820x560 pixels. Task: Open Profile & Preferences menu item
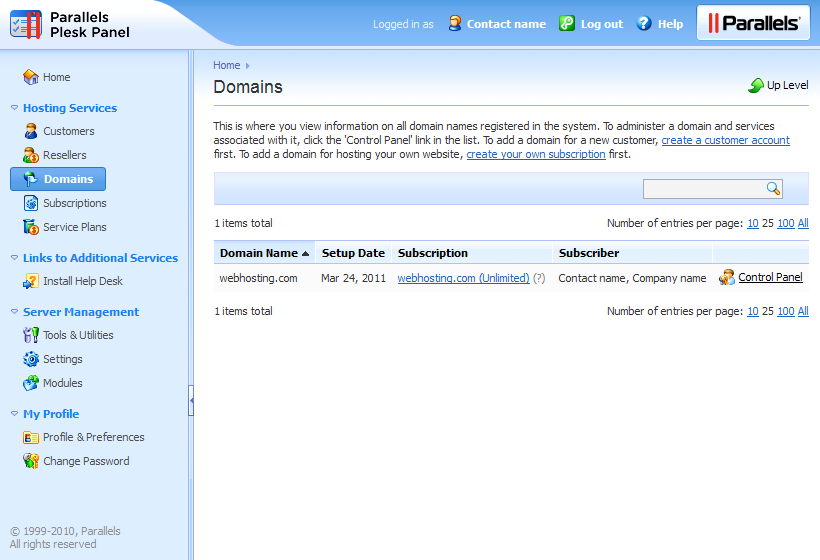[93, 437]
